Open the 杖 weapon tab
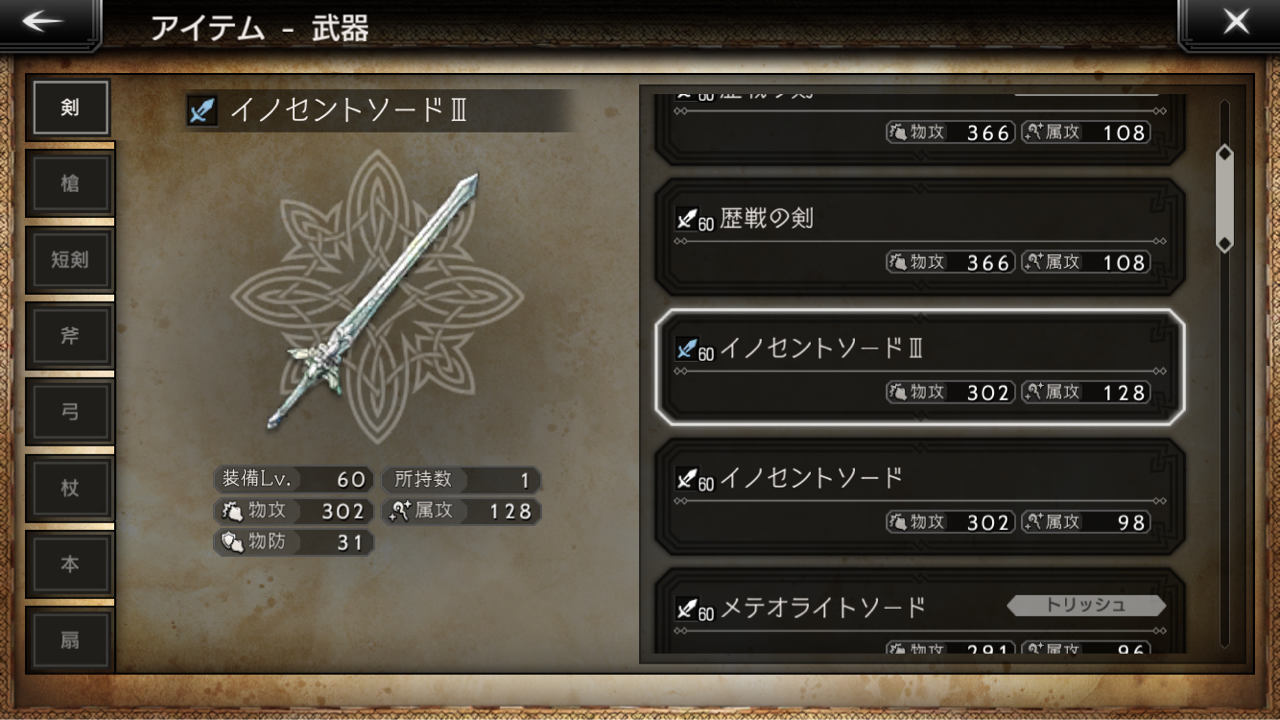This screenshot has height=720, width=1280. coord(70,488)
